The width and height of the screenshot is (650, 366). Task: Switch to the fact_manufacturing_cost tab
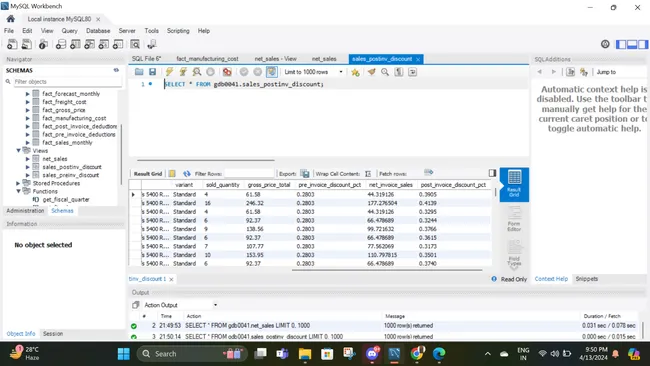pos(207,59)
